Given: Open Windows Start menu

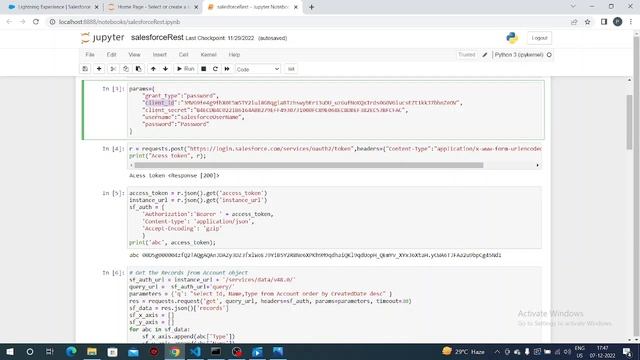Looking at the screenshot, I should pos(10,351).
